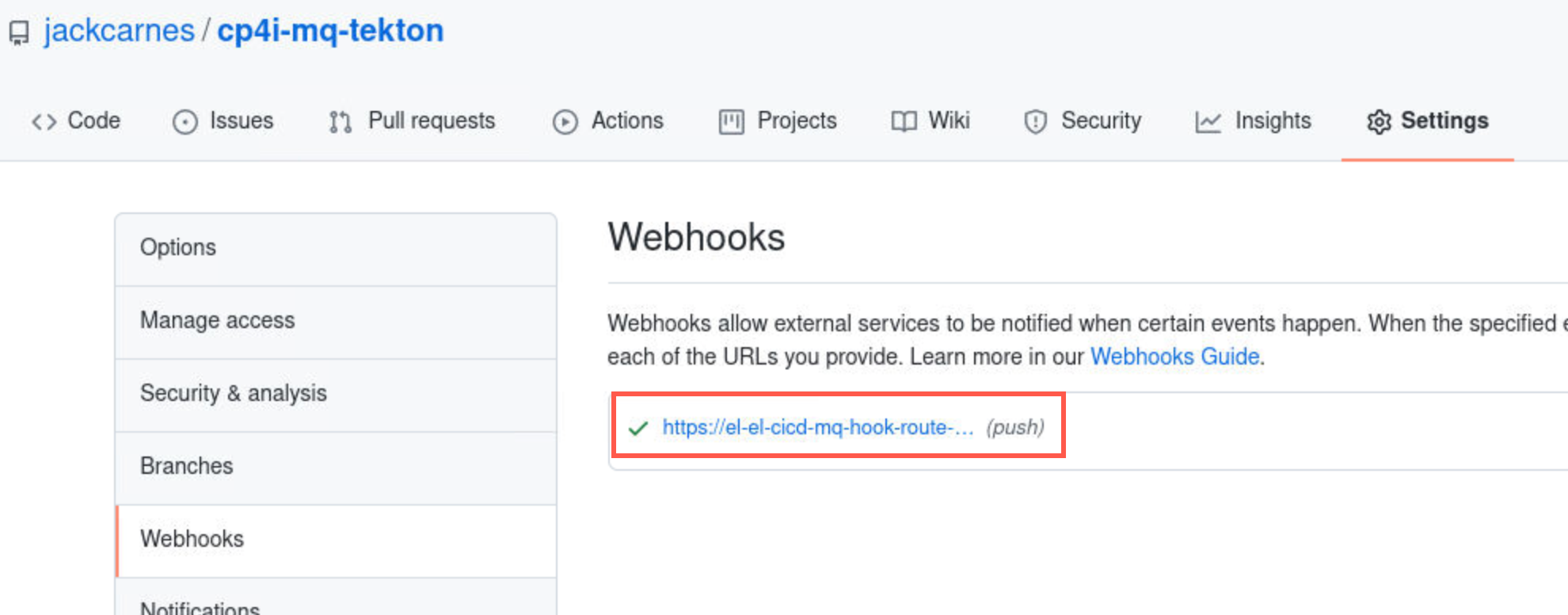This screenshot has width=1568, height=615.
Task: Show the Insights tab
Action: pyautogui.click(x=1253, y=120)
